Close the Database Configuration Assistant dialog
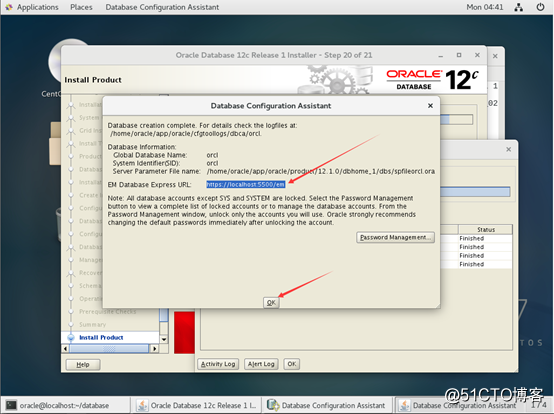The image size is (554, 414). (x=430, y=106)
